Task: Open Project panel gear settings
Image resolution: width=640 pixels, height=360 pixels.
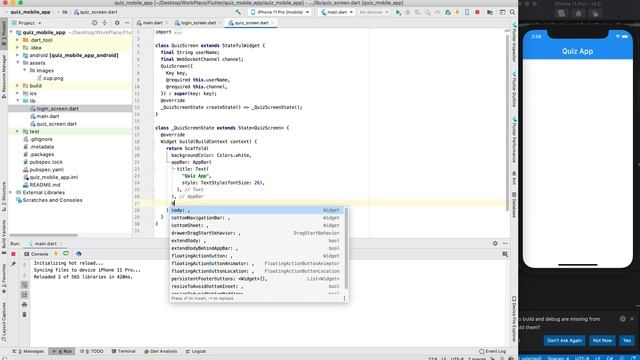Action: [x=117, y=23]
